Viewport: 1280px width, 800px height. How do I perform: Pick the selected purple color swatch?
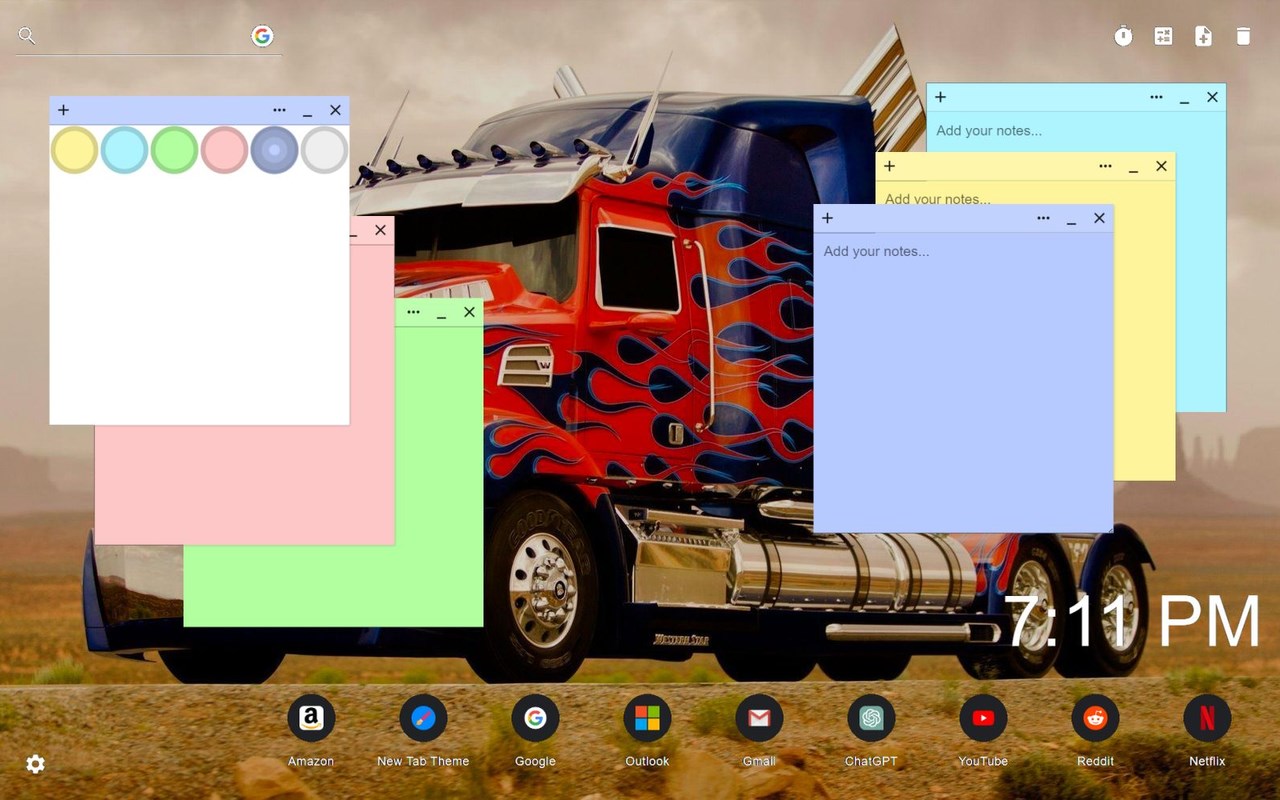(274, 150)
